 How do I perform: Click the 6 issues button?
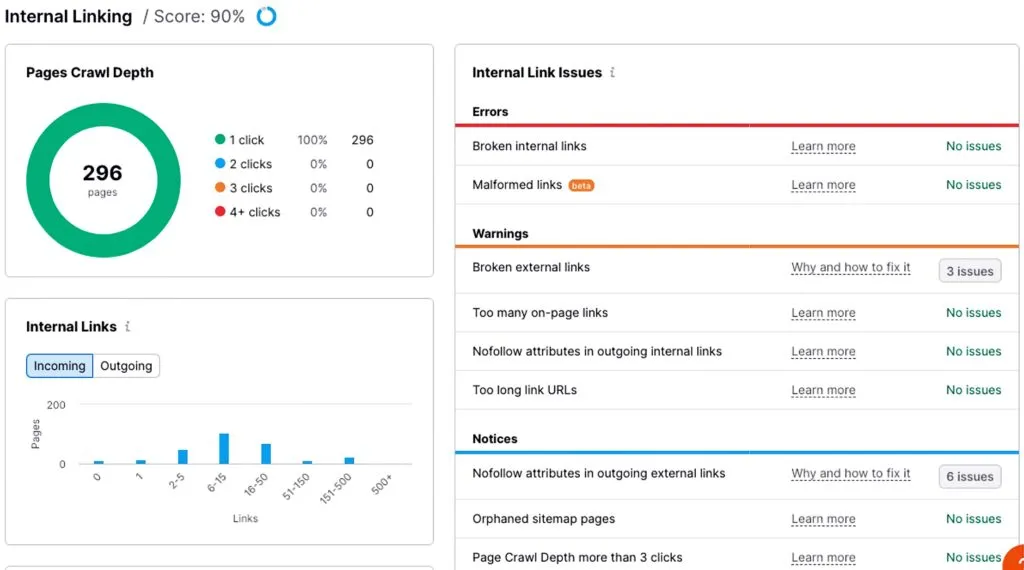970,477
